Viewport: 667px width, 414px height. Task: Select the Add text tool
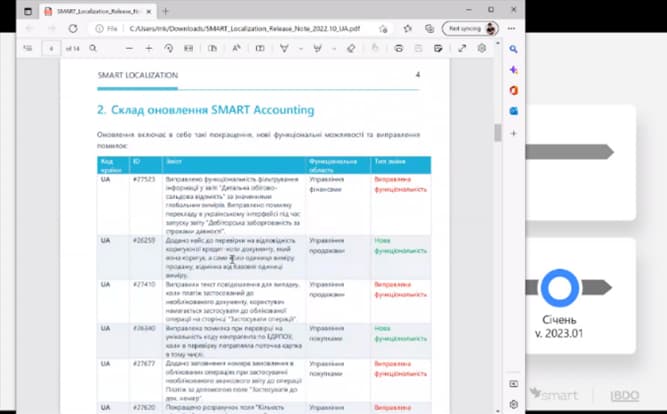pos(260,49)
